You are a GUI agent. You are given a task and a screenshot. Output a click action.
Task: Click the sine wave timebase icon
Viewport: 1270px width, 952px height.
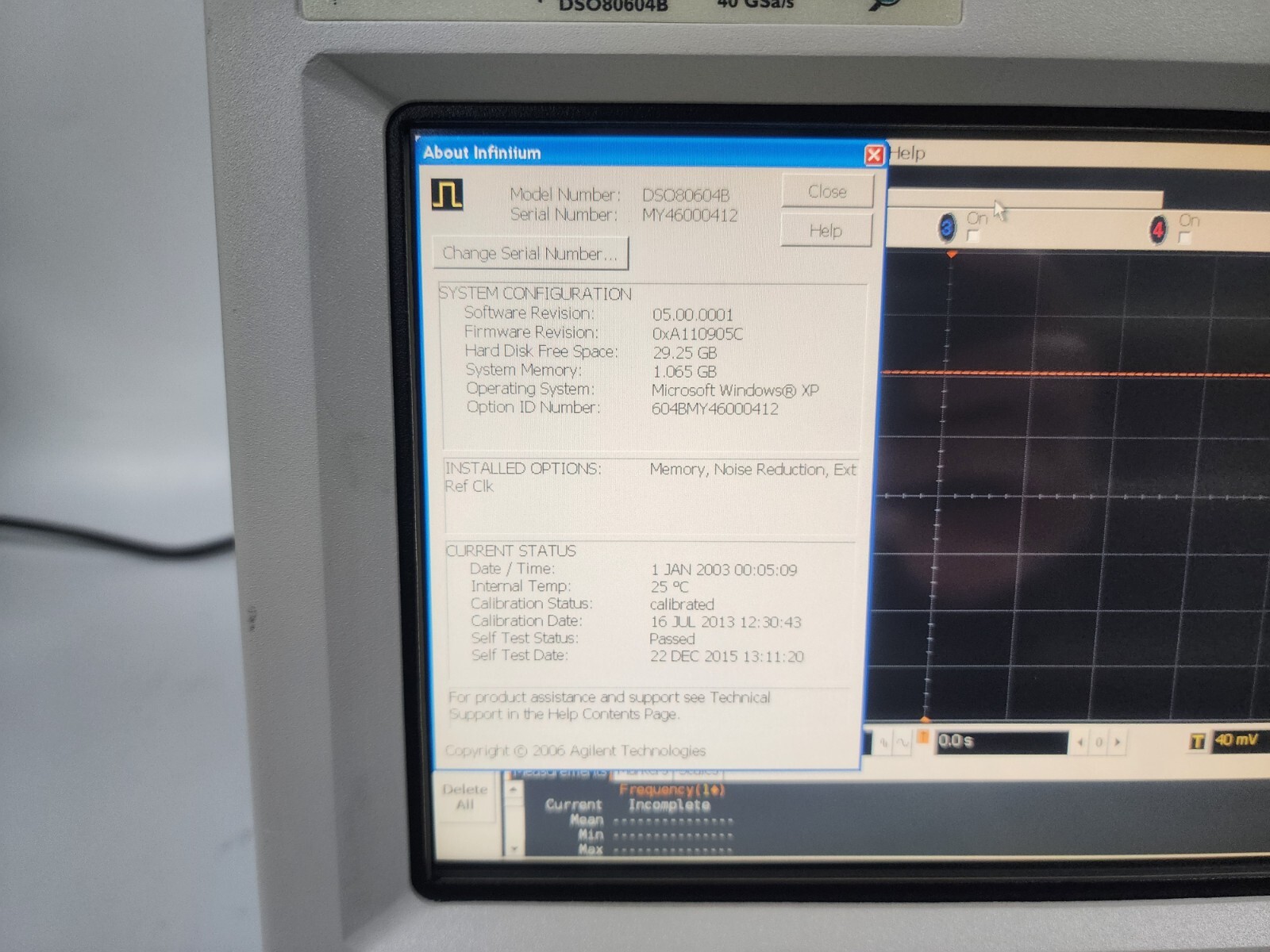[x=902, y=743]
